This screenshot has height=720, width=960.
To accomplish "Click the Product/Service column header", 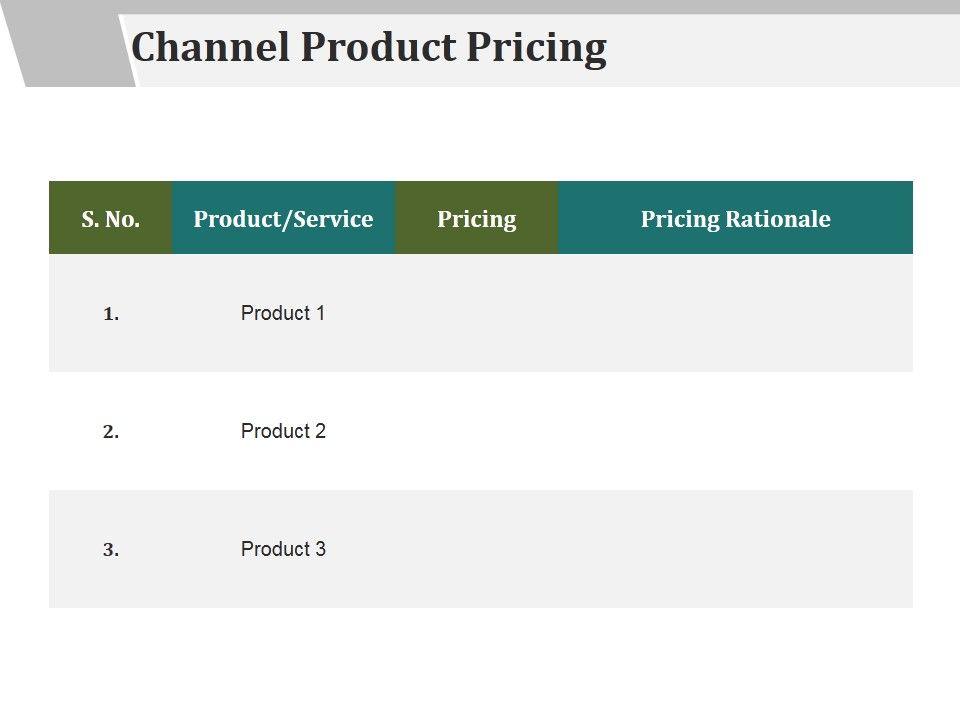I will [283, 219].
